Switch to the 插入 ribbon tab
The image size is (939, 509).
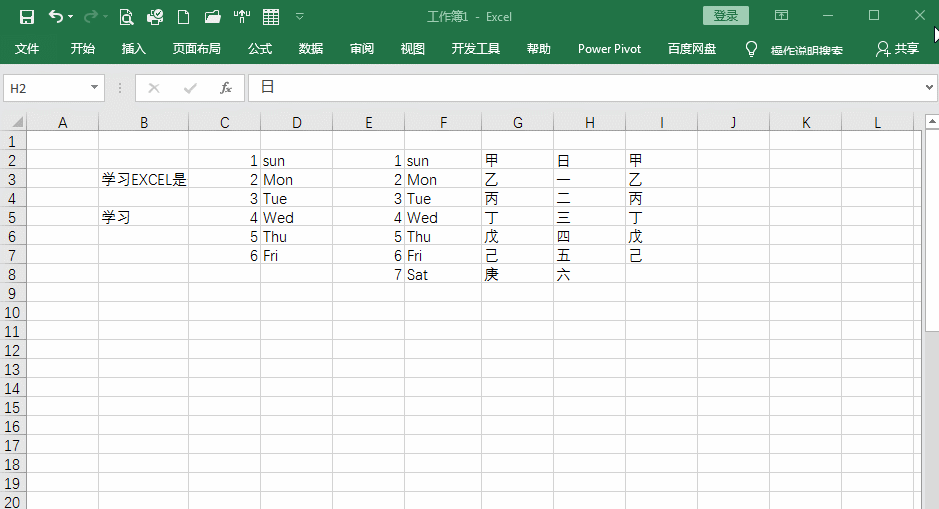point(134,49)
